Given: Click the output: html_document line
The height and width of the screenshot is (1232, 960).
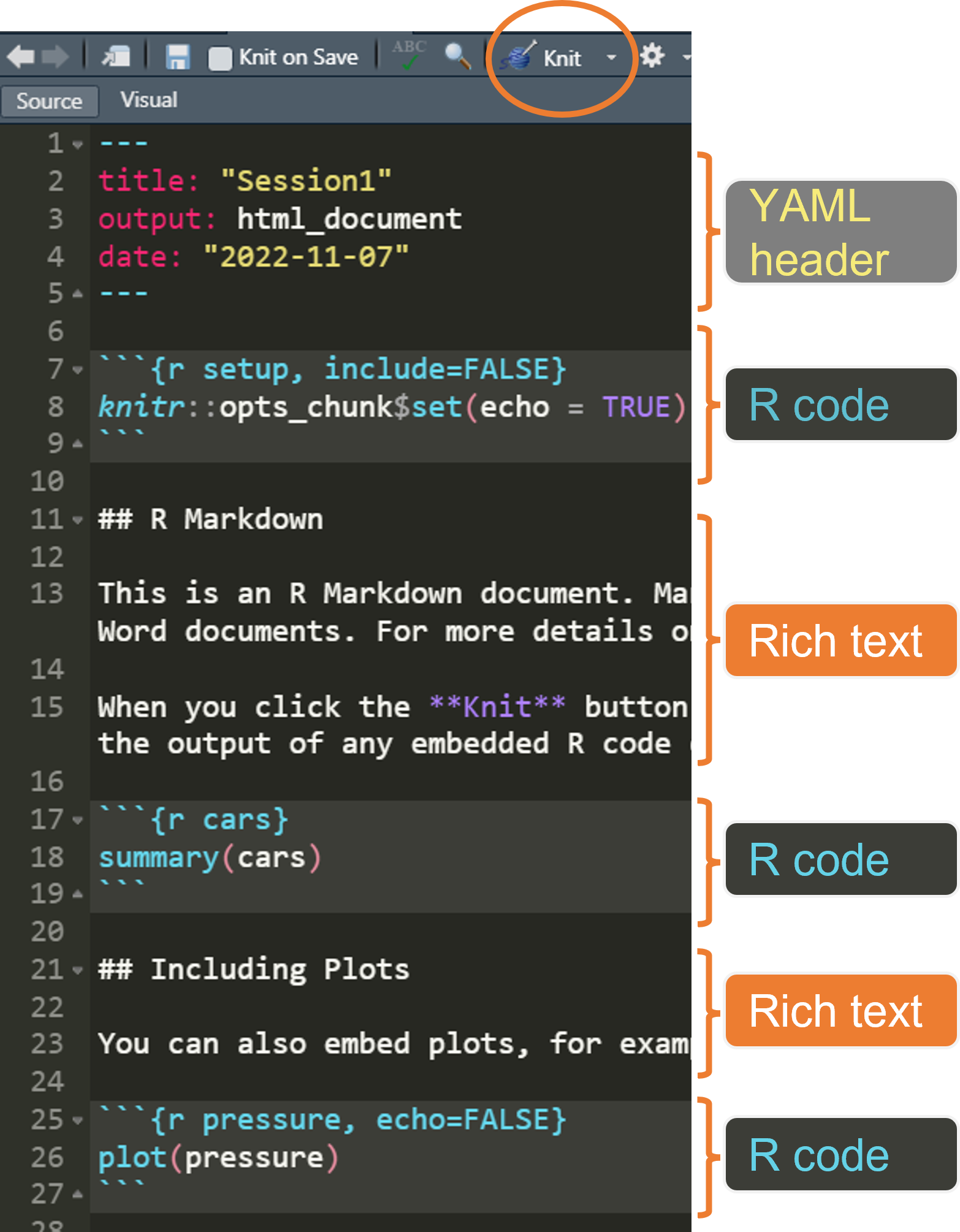Looking at the screenshot, I should point(280,219).
